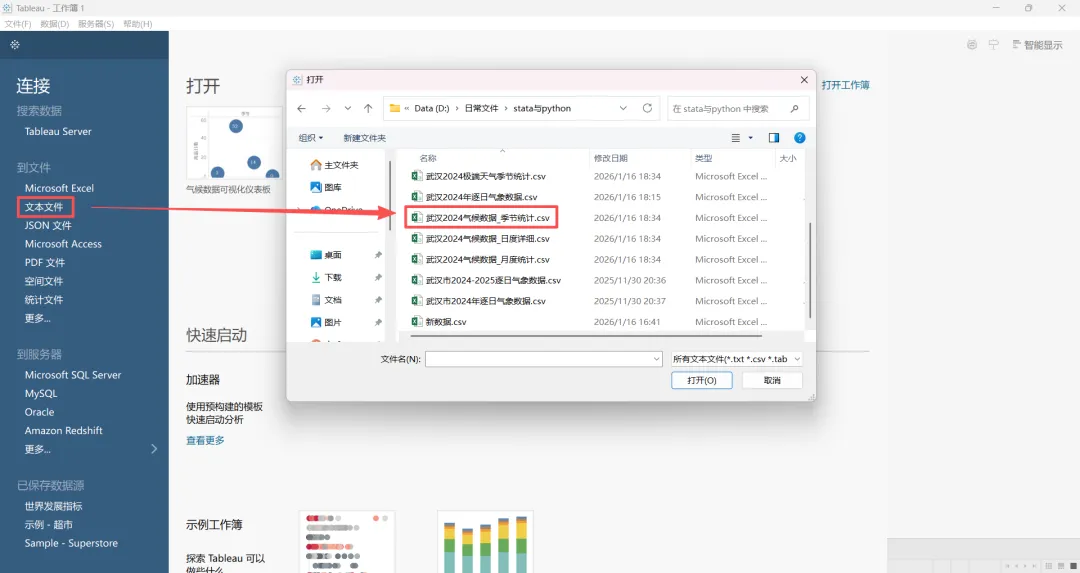Click pin icon next to 文档
This screenshot has height=573, width=1080.
(x=378, y=300)
